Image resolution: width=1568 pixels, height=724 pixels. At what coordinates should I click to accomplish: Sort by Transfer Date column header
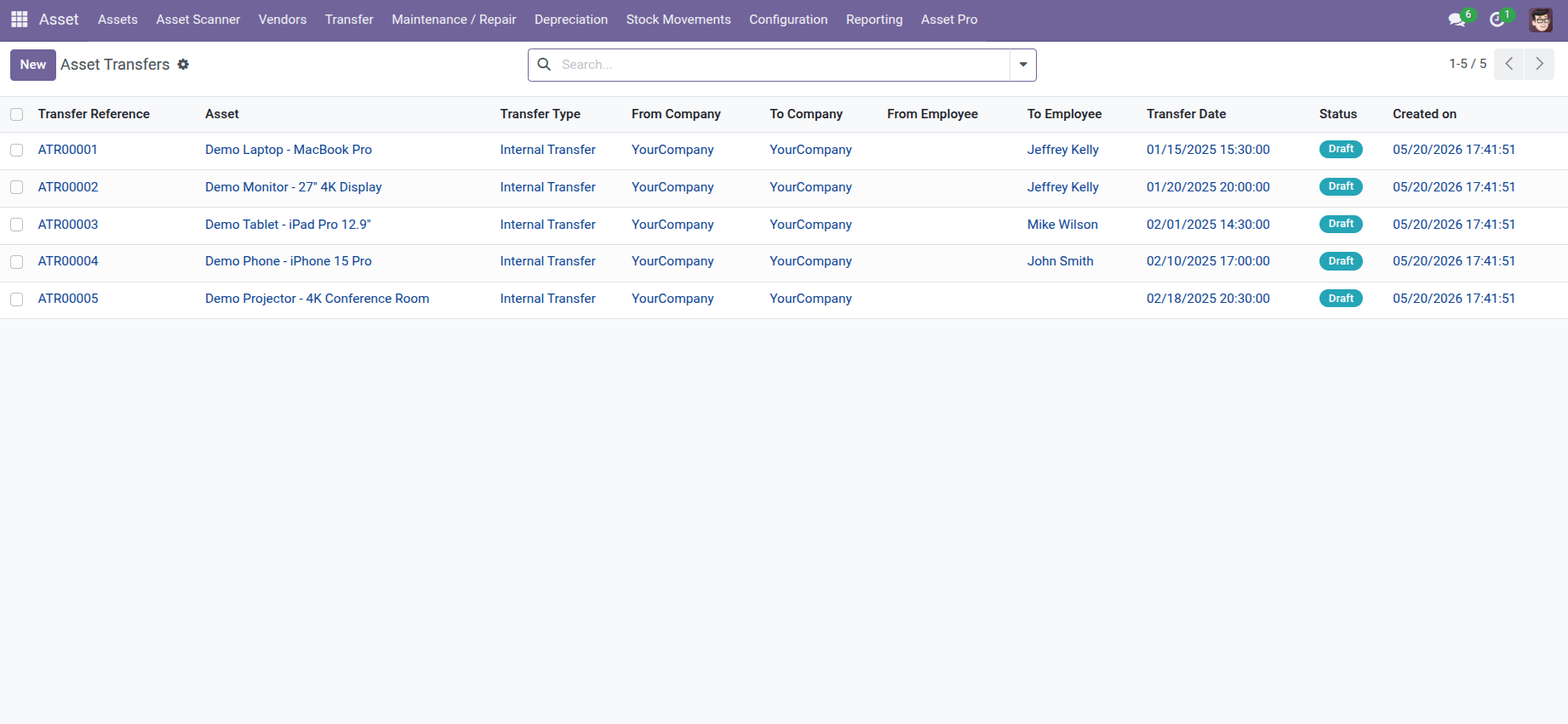[x=1187, y=114]
